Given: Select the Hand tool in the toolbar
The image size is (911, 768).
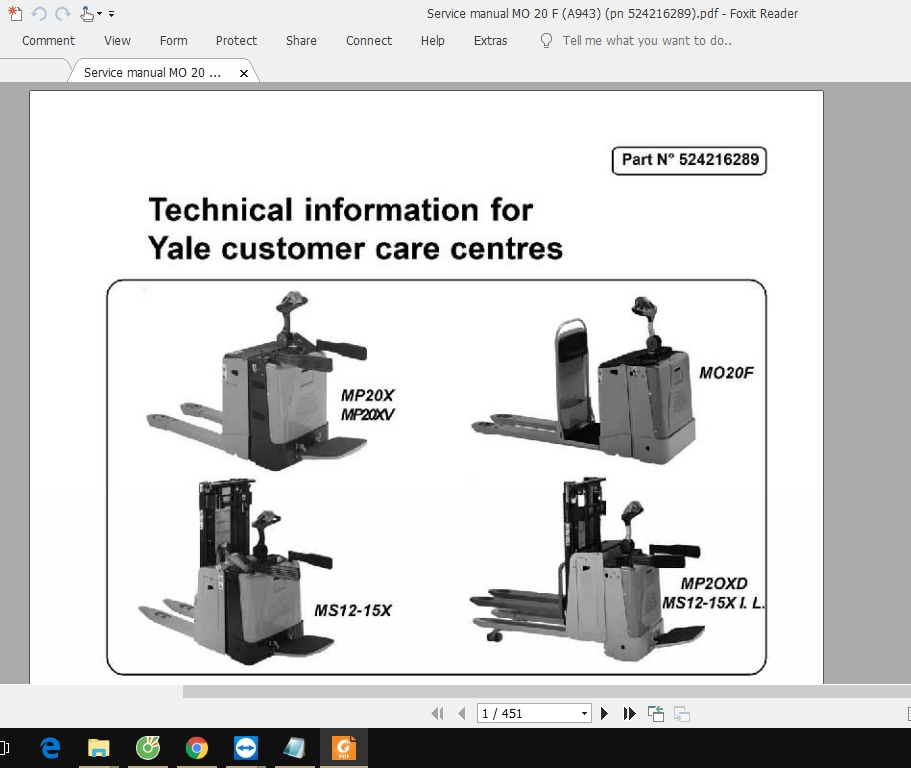Looking at the screenshot, I should [85, 14].
